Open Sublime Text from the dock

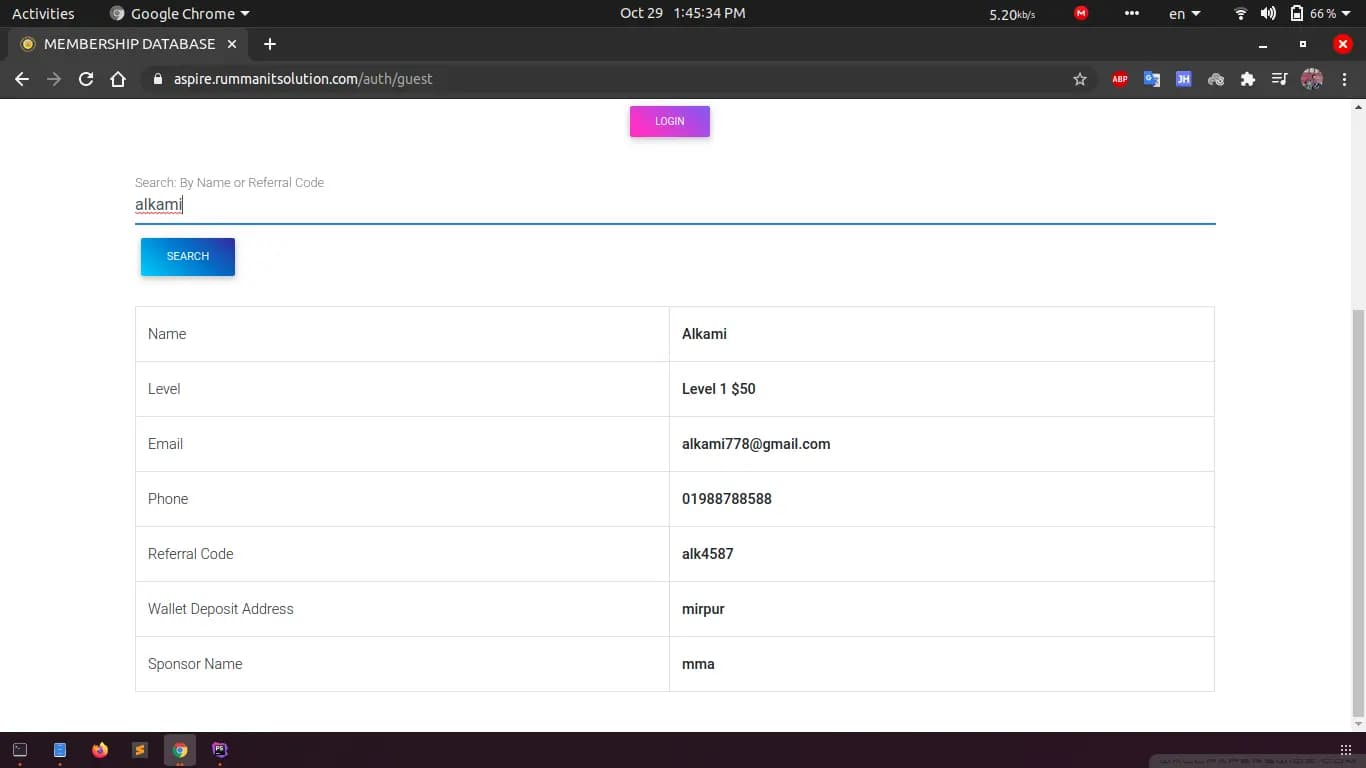[x=140, y=750]
